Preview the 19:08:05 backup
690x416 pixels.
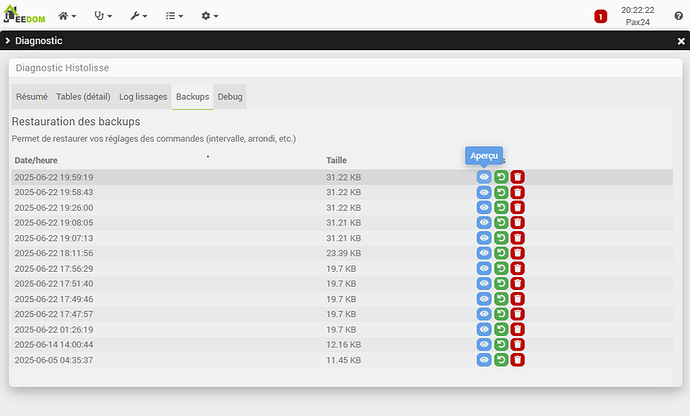(484, 223)
